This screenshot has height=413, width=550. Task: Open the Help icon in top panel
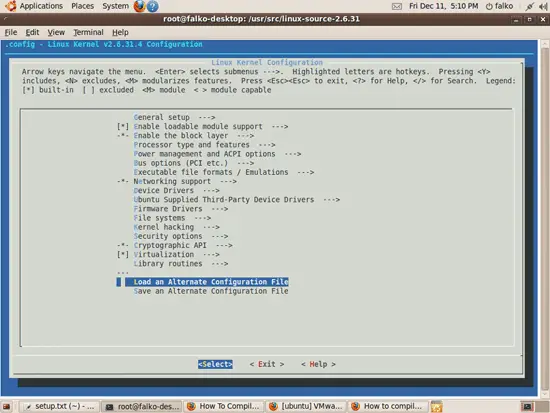point(153,6)
